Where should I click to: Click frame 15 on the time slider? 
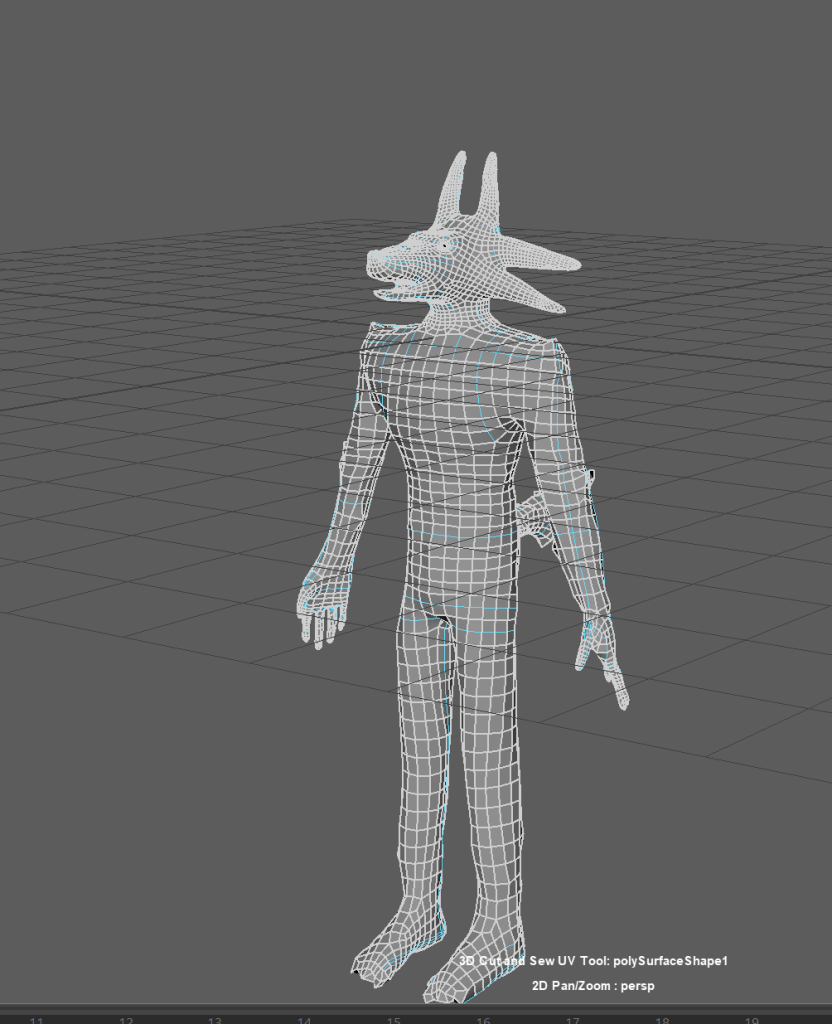pos(394,1019)
